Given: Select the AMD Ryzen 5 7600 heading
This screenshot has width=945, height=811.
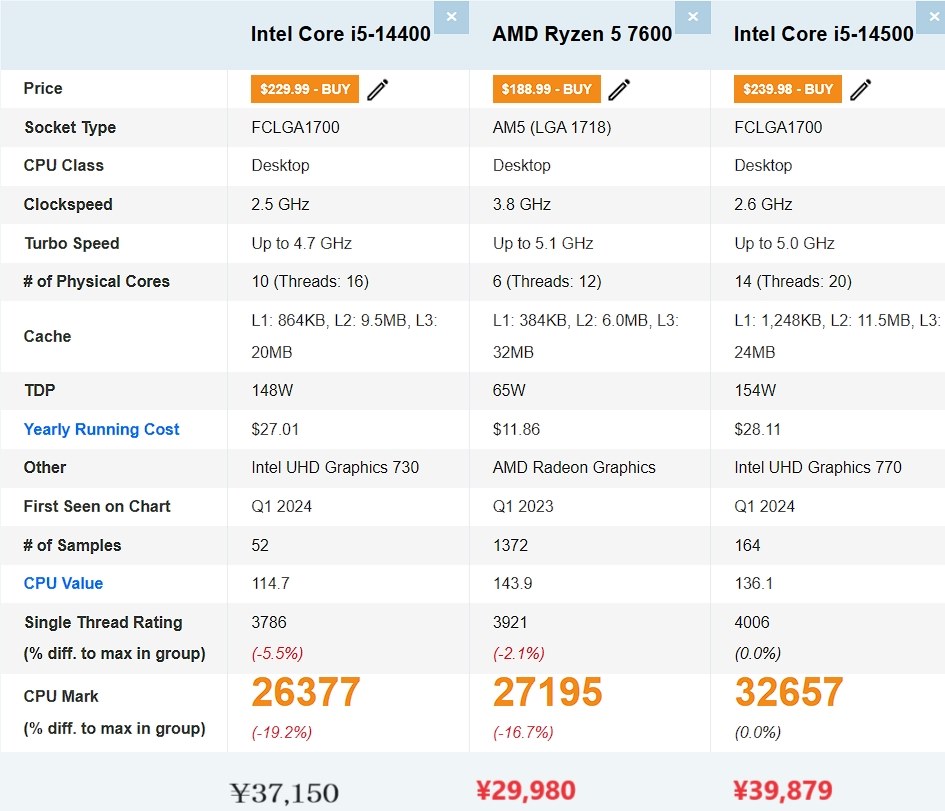Looking at the screenshot, I should coord(582,34).
